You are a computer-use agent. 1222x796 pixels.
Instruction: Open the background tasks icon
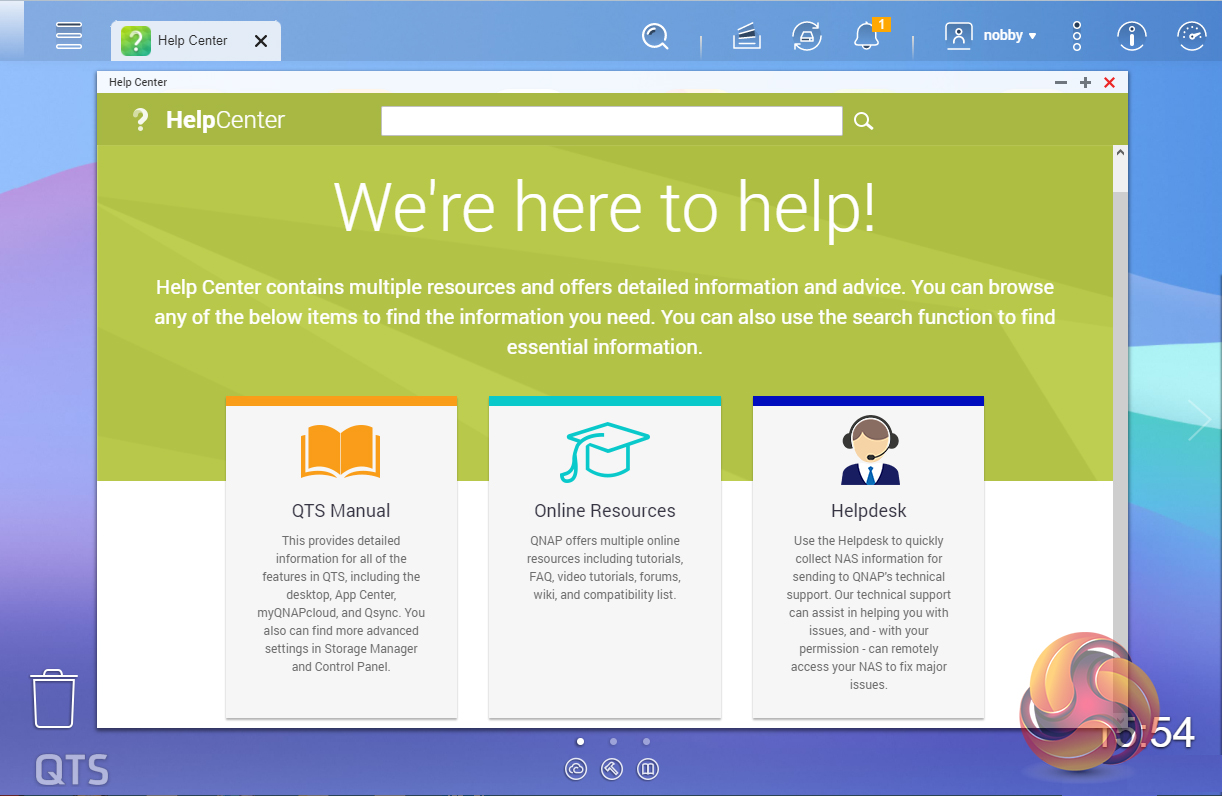click(x=745, y=37)
